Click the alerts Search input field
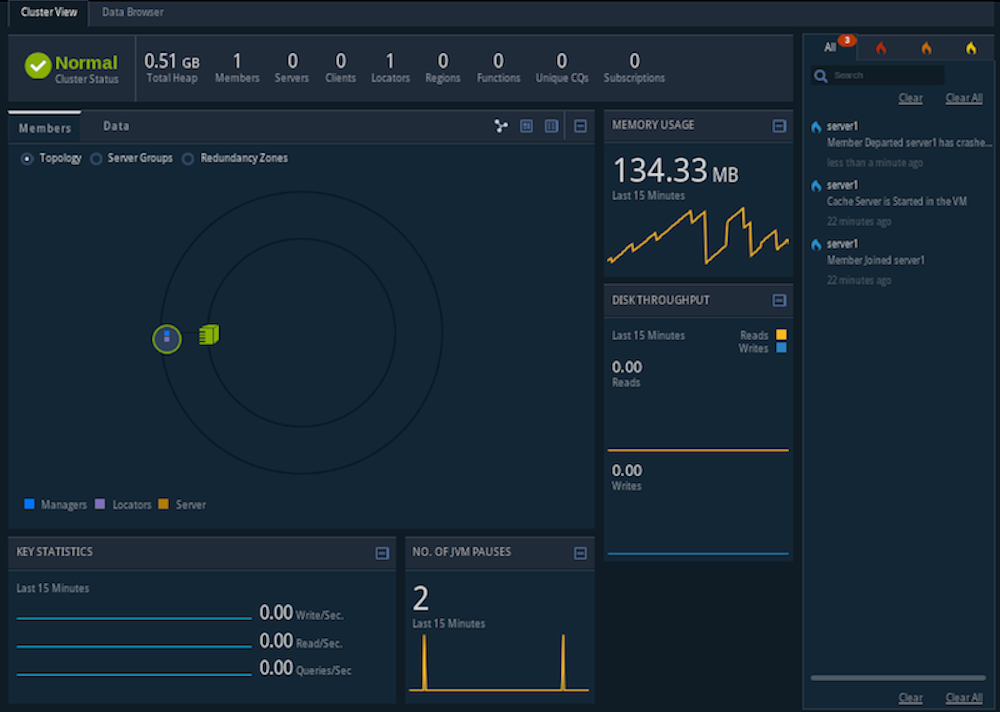The width and height of the screenshot is (1000, 712). point(887,76)
